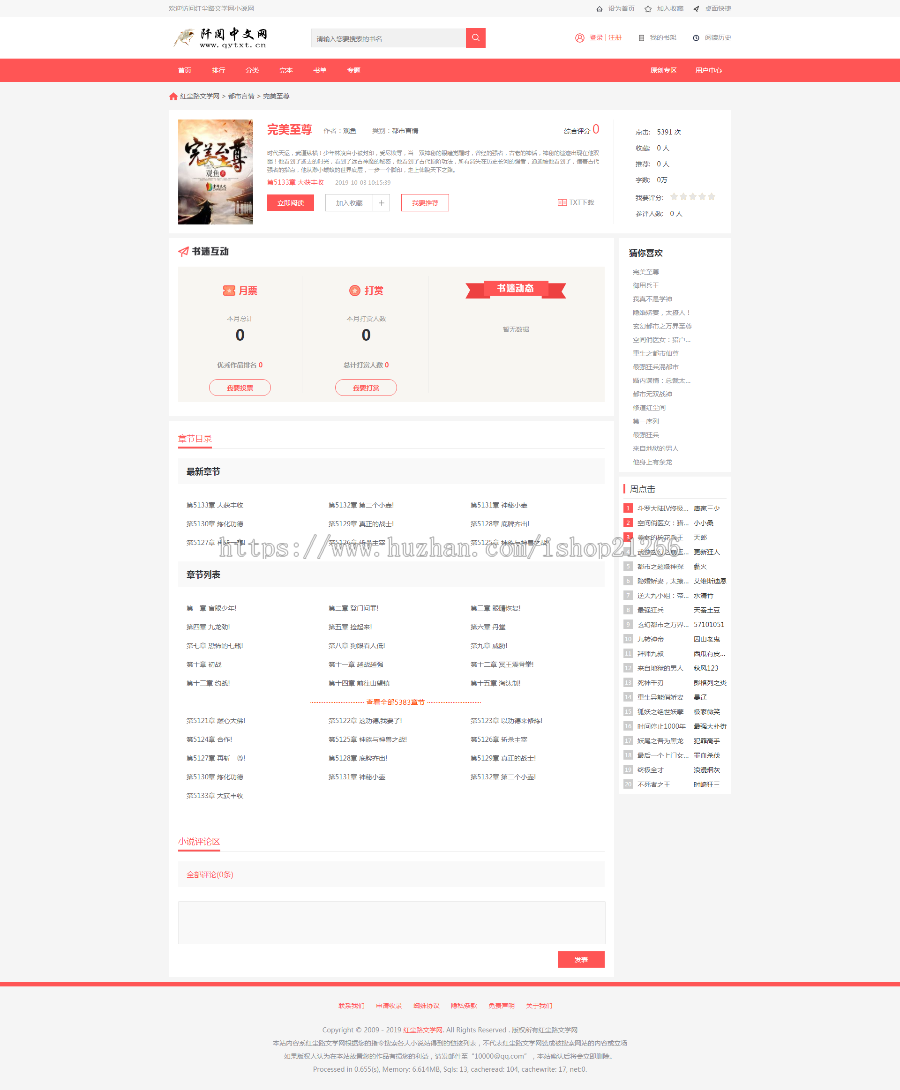Click the home icon in breadcrumb
The image size is (900, 1090).
click(x=173, y=96)
